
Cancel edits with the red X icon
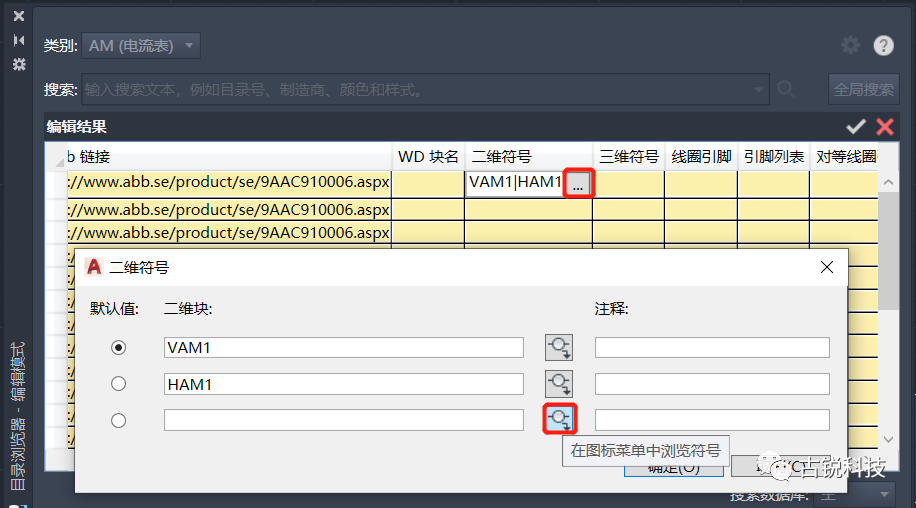(885, 126)
